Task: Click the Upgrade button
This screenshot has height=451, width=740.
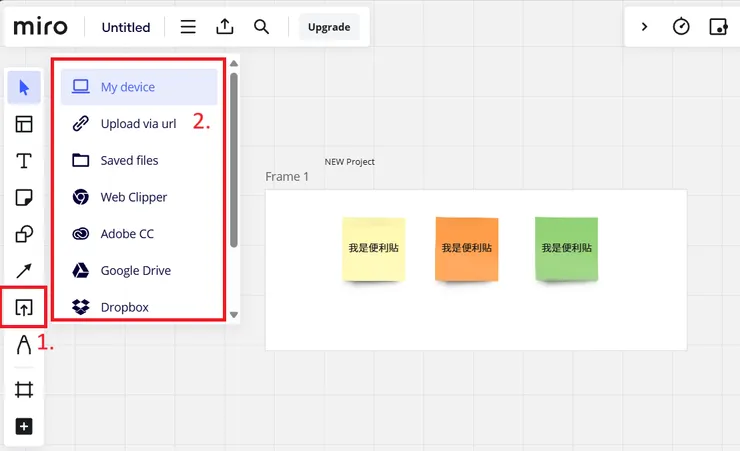Action: (329, 27)
